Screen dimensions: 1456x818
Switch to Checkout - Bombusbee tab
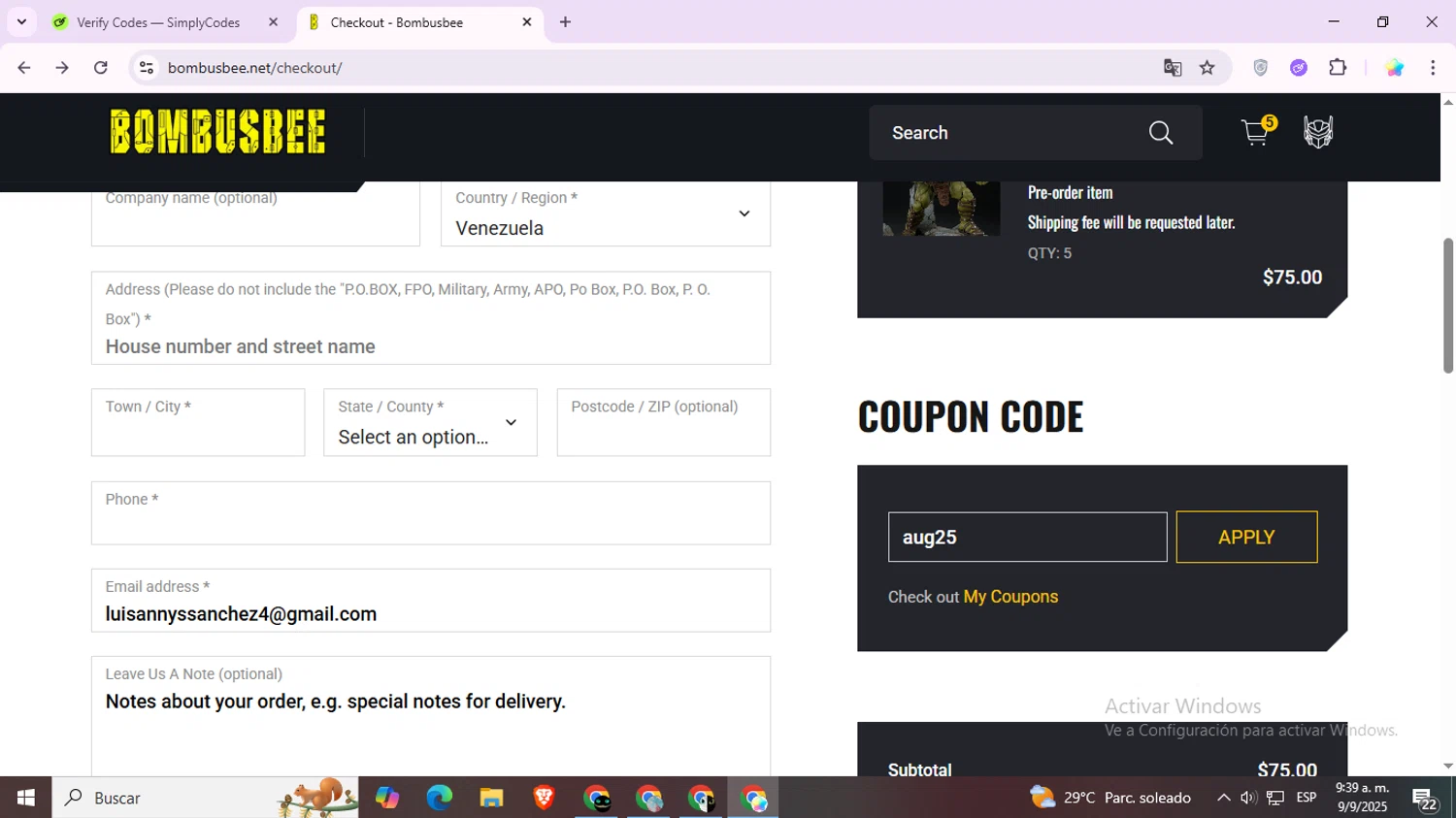pos(419,22)
